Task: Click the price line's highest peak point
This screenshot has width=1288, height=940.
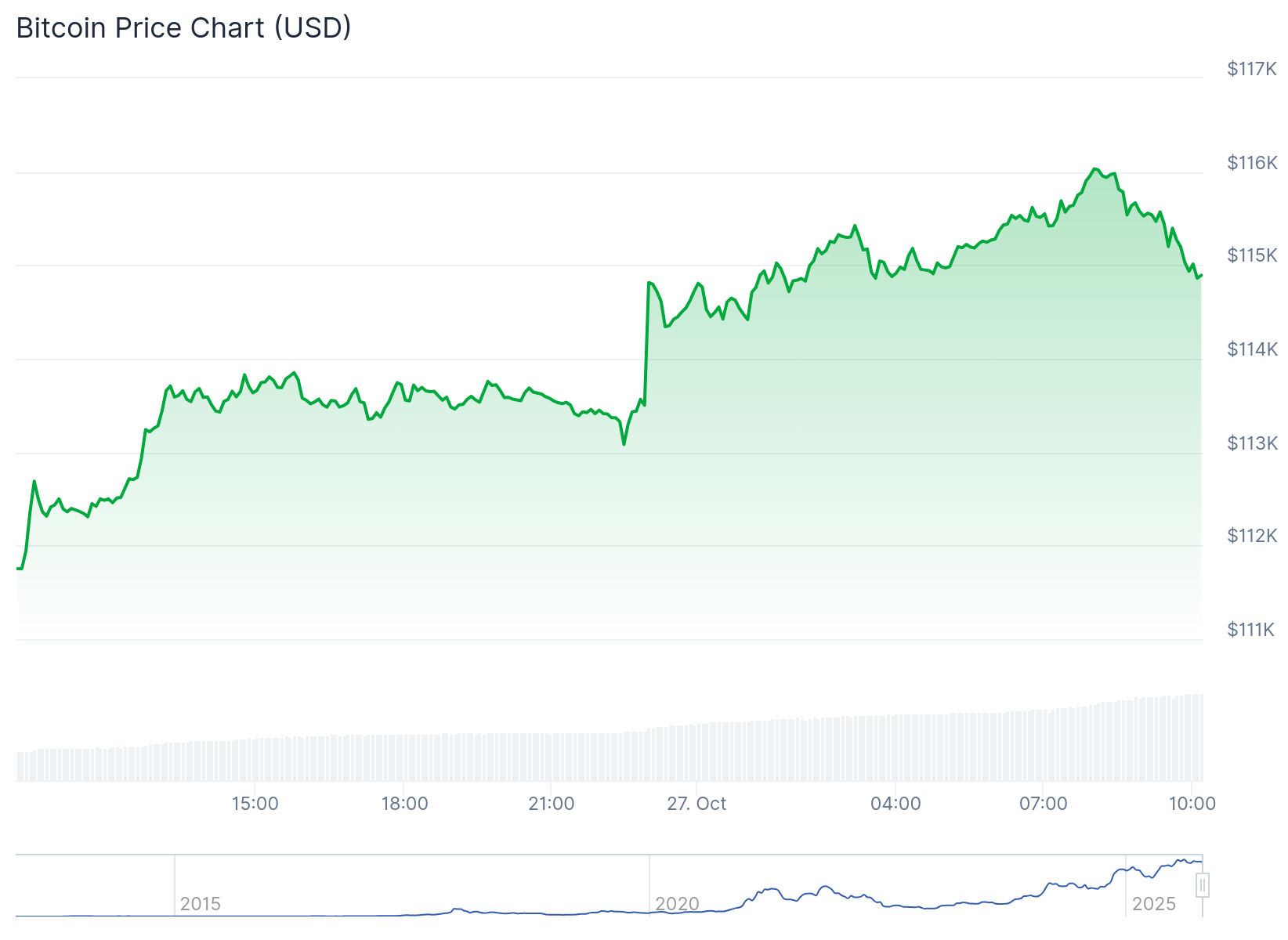Action: pos(1094,169)
